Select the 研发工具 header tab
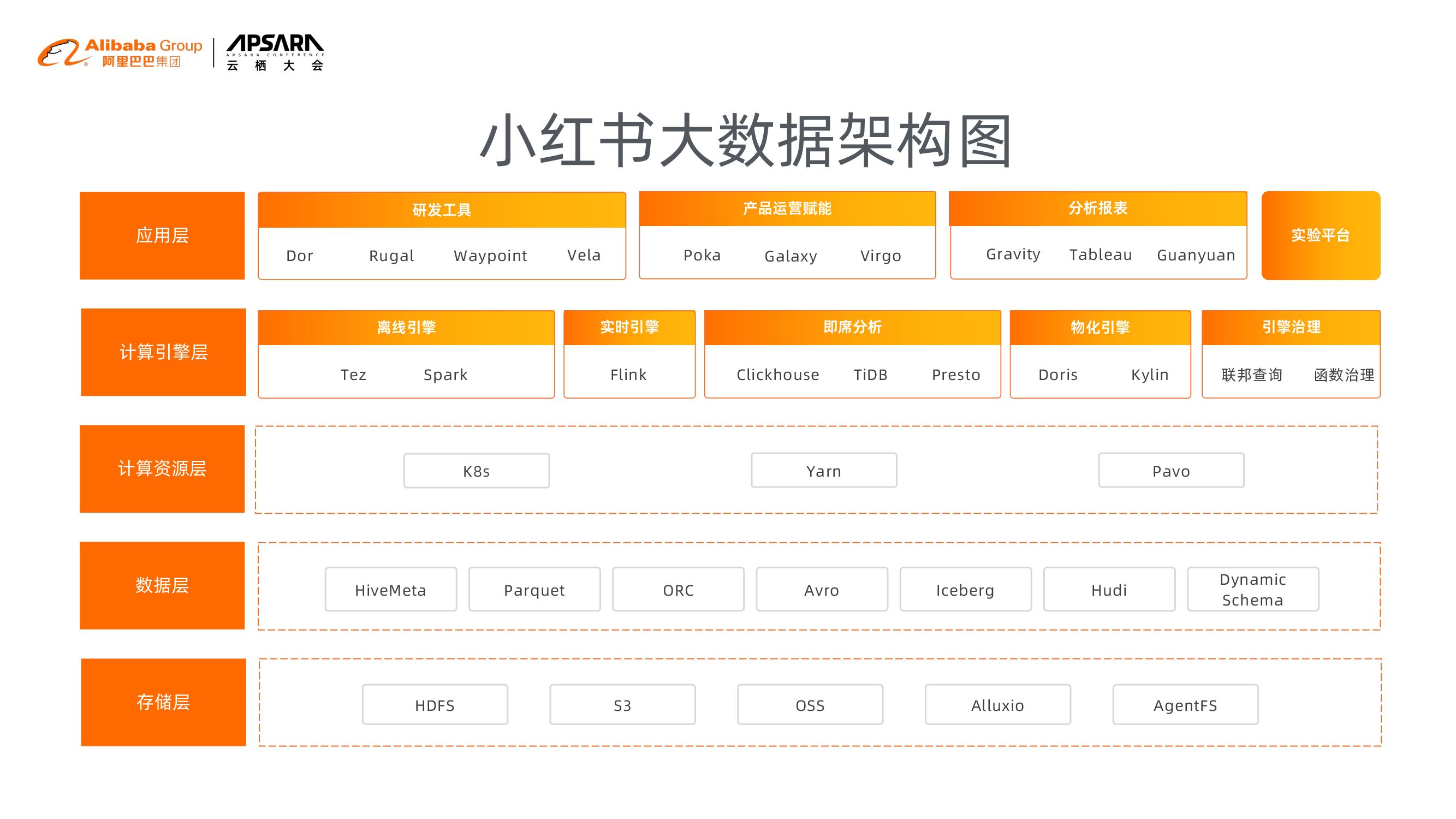This screenshot has height=819, width=1456. [x=442, y=210]
